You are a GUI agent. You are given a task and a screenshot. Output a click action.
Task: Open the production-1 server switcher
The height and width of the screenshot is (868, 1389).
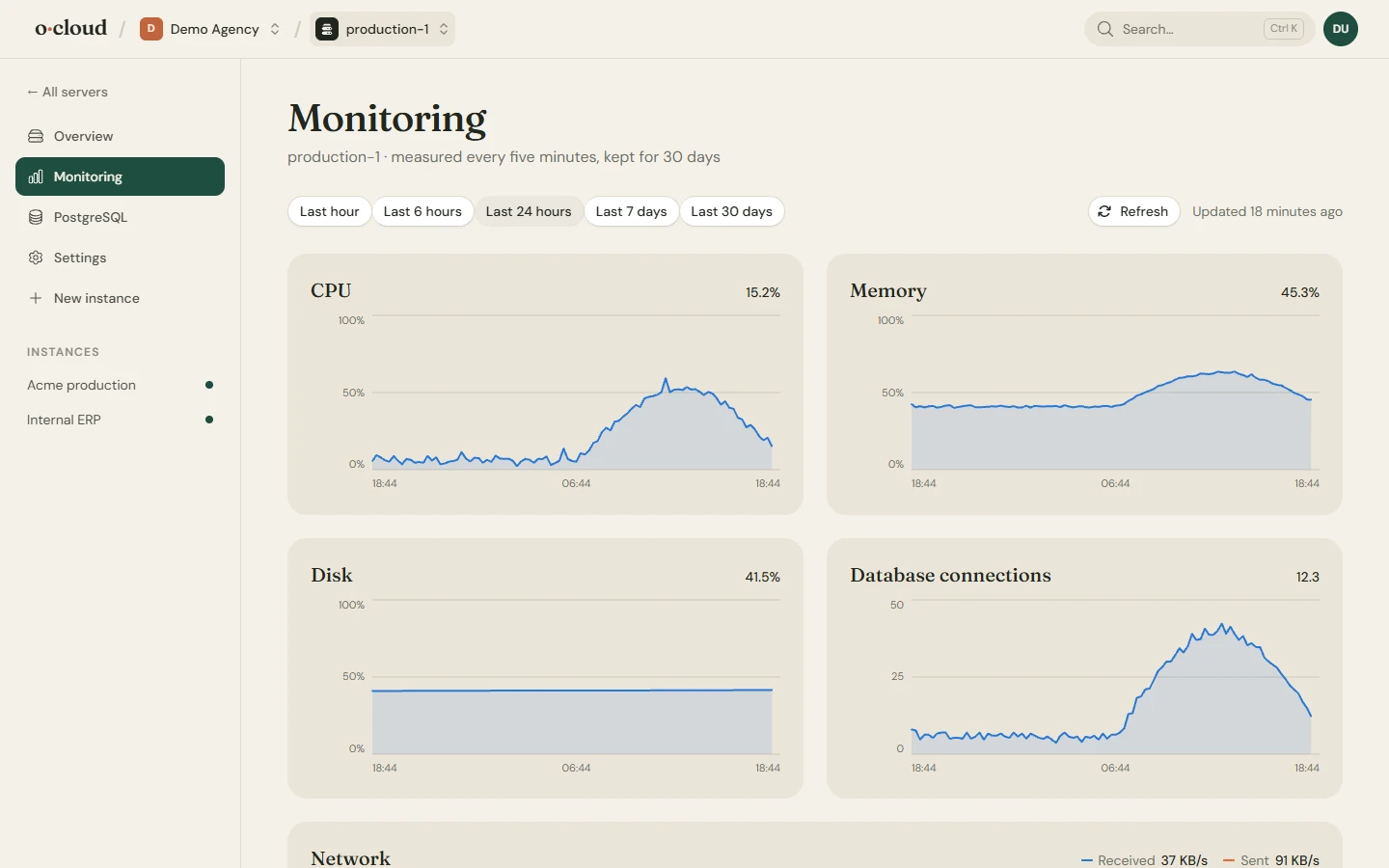pos(382,29)
